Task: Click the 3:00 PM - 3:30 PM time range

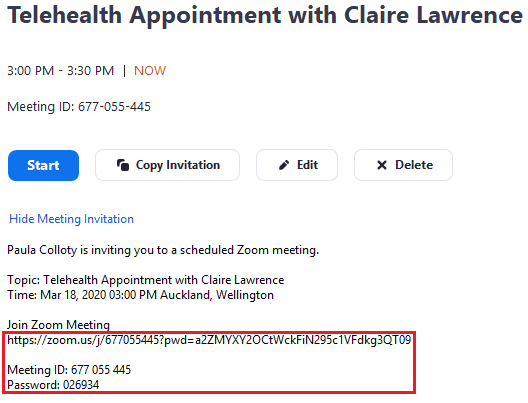Action: (x=61, y=71)
